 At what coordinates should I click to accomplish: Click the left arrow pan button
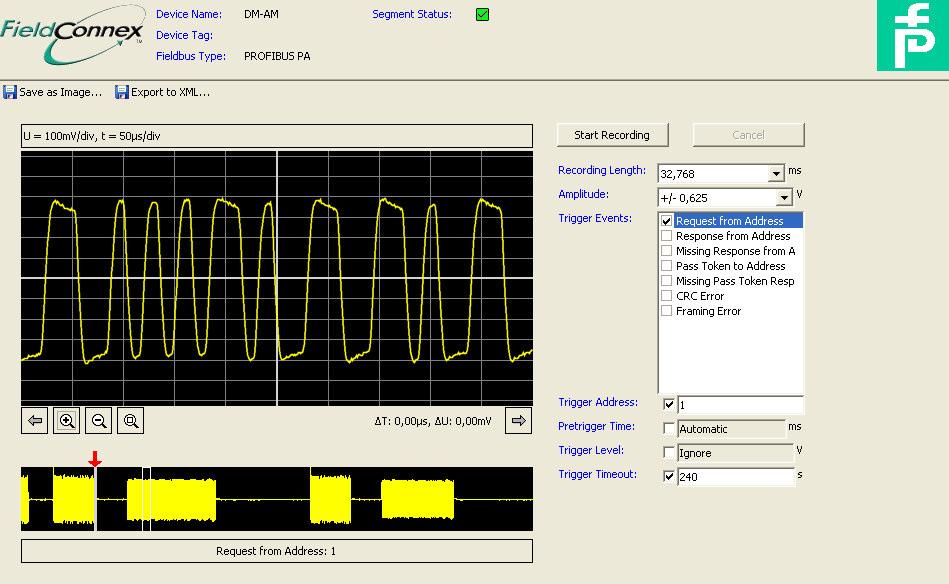[x=34, y=421]
